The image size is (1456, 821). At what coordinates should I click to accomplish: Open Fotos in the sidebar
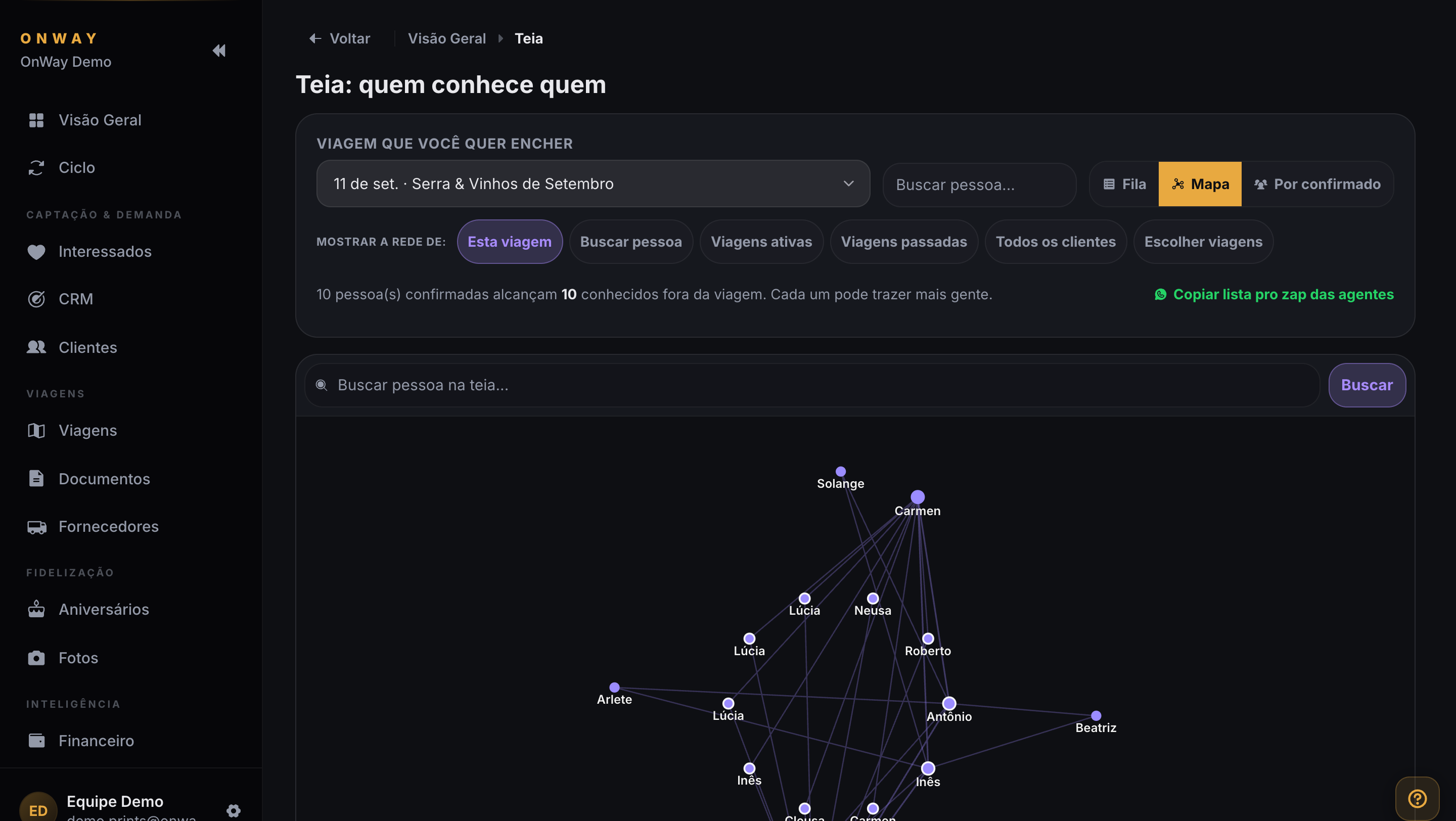pyautogui.click(x=78, y=658)
